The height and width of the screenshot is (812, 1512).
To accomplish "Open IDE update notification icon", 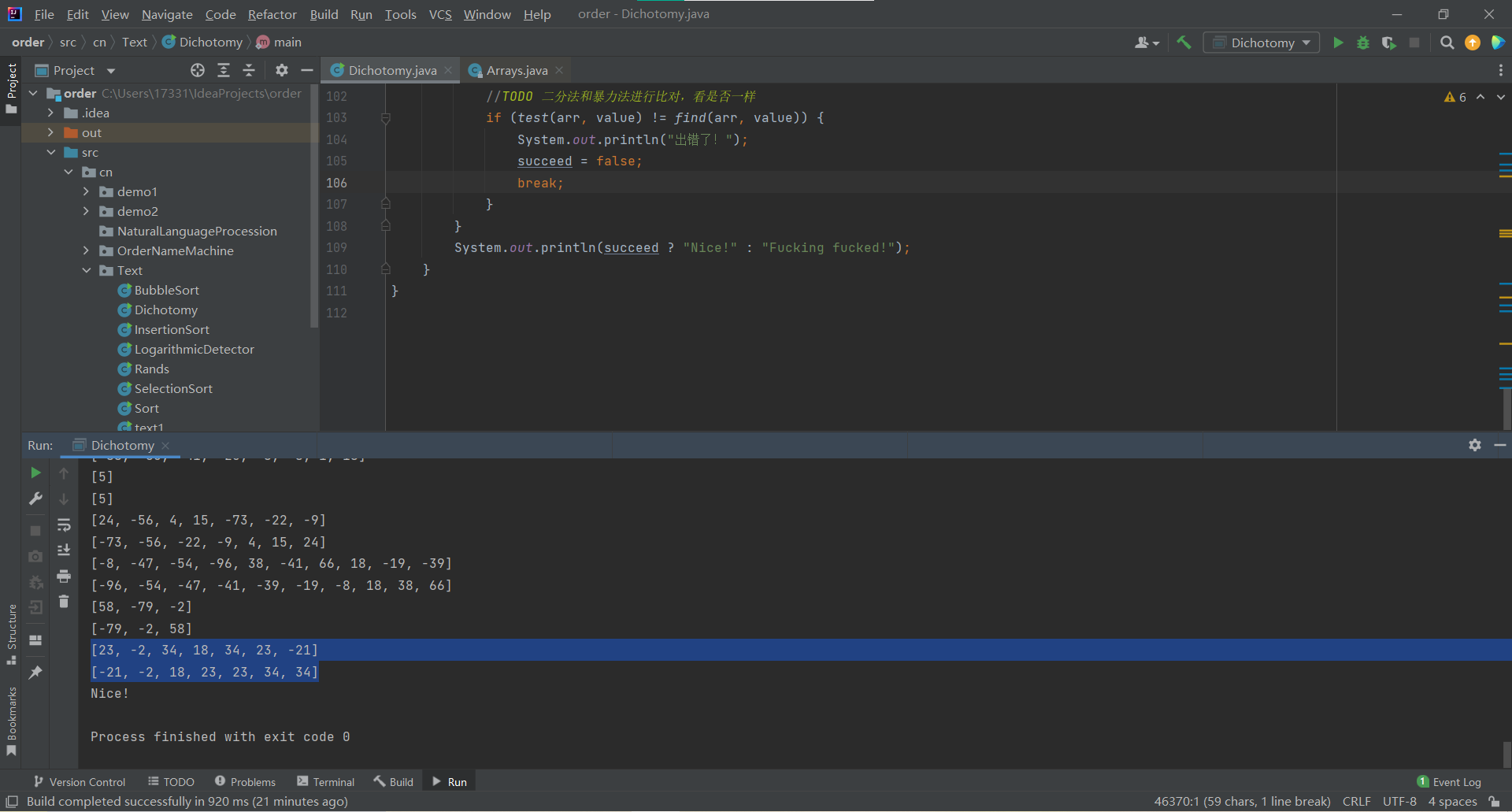I will click(x=1472, y=43).
